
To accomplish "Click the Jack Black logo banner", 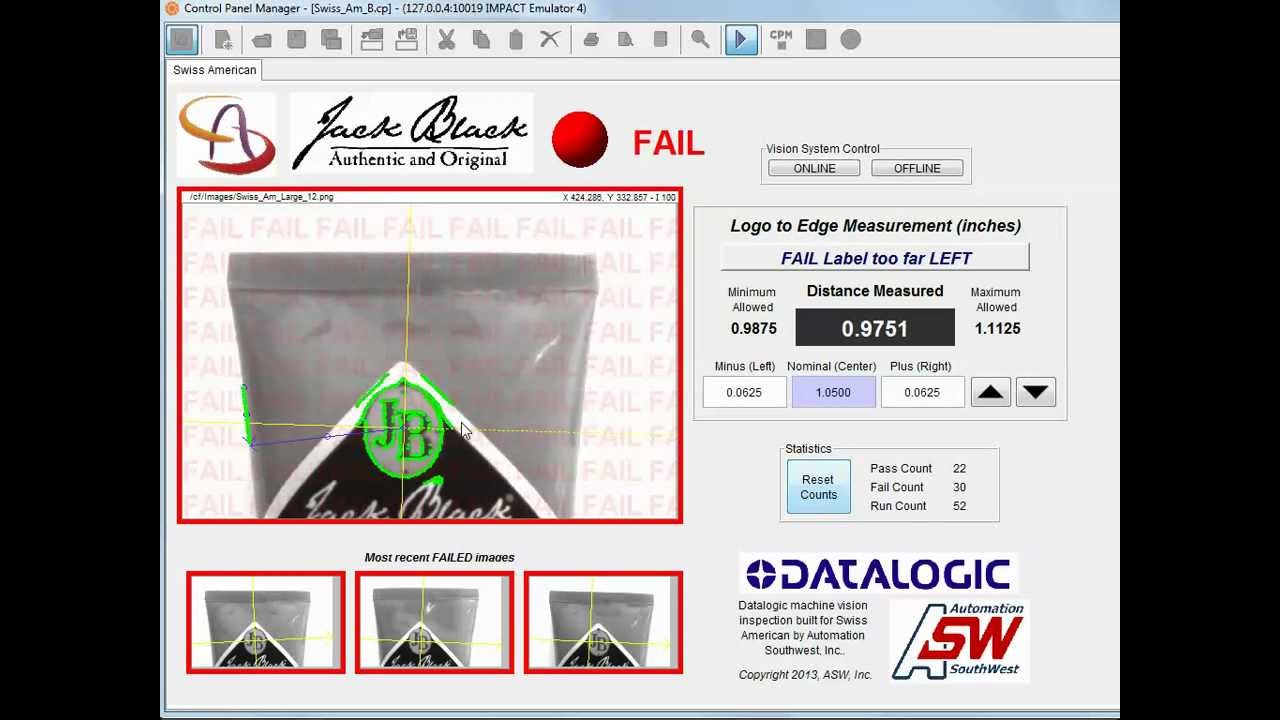I will click(x=411, y=133).
